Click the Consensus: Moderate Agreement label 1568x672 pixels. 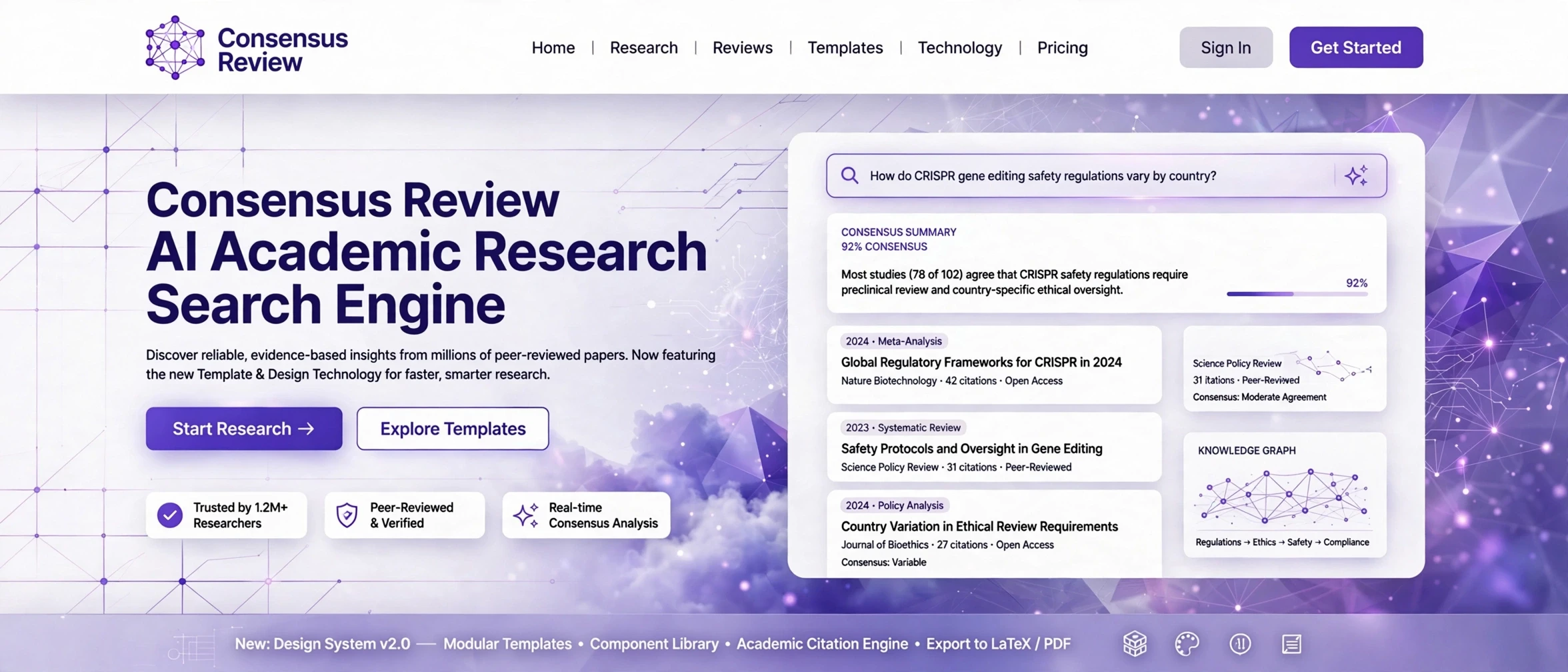pyautogui.click(x=1259, y=397)
